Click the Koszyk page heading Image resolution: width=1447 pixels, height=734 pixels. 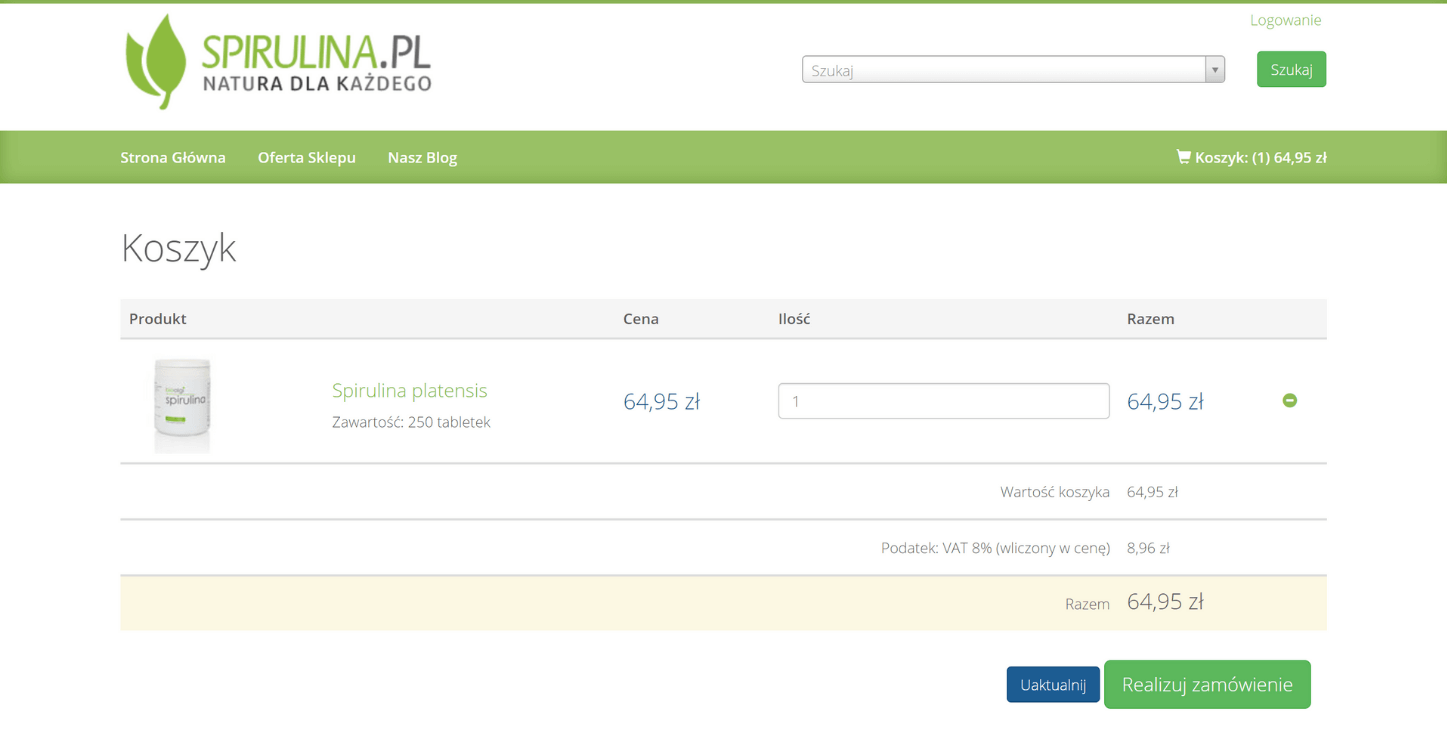tap(178, 247)
